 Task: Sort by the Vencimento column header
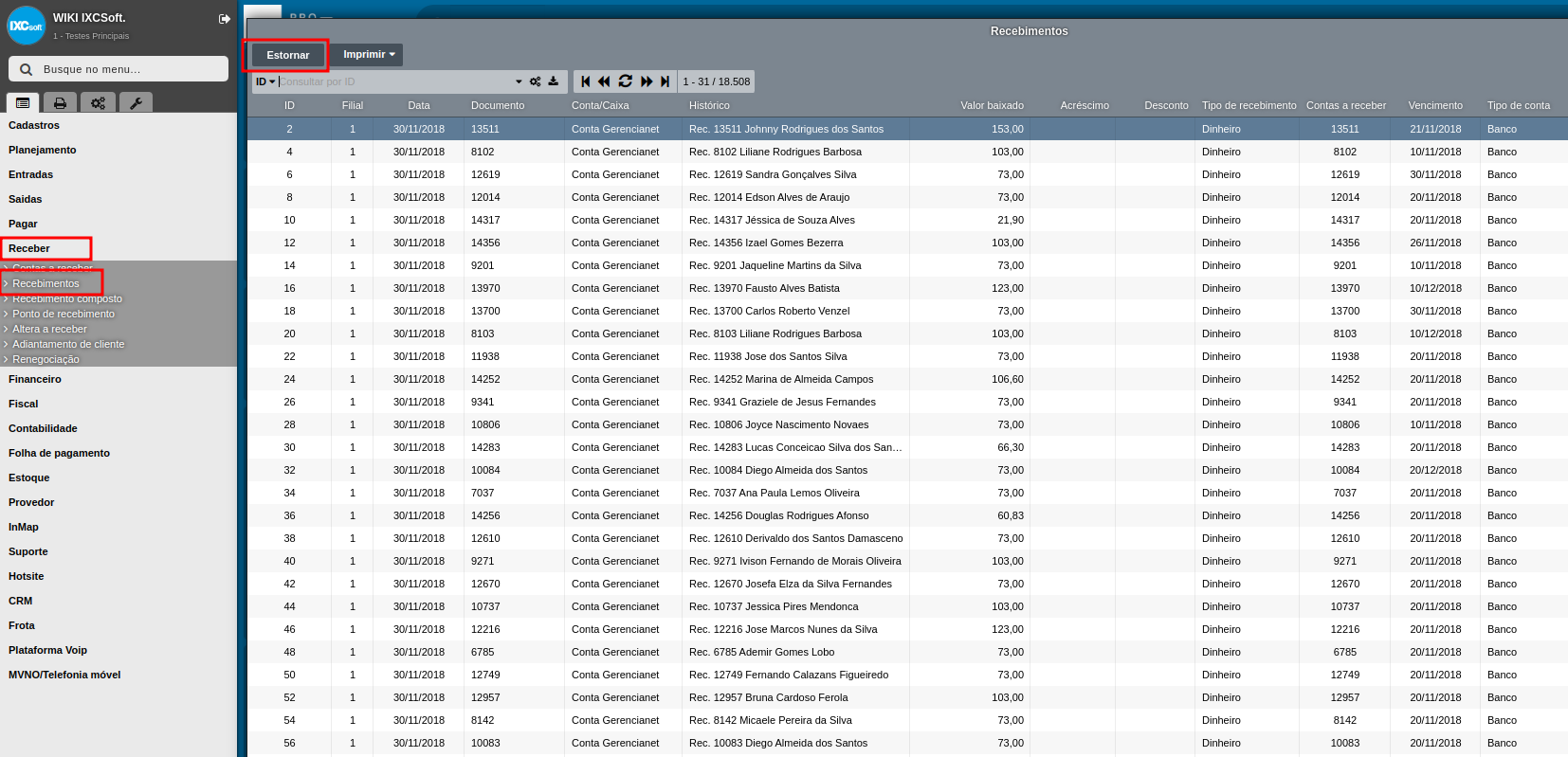[1435, 105]
